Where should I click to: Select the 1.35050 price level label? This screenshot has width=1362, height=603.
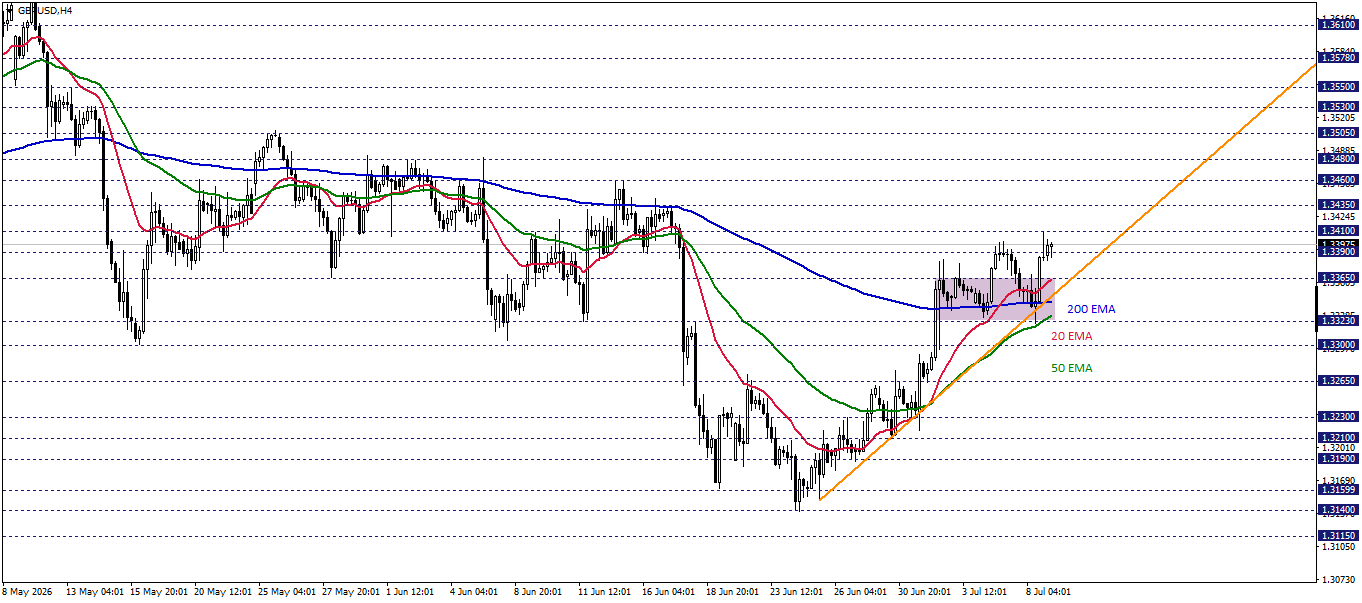[x=1338, y=132]
